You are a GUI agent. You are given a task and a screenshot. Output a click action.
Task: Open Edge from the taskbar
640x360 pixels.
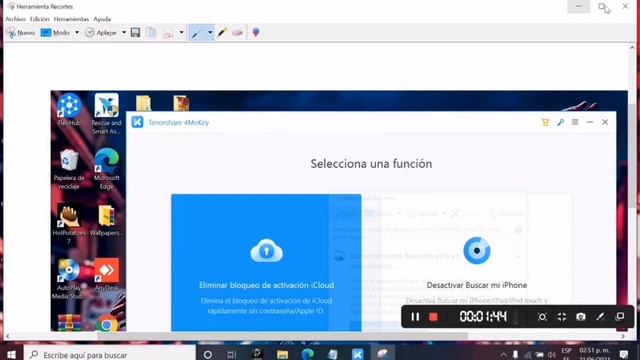[307, 355]
